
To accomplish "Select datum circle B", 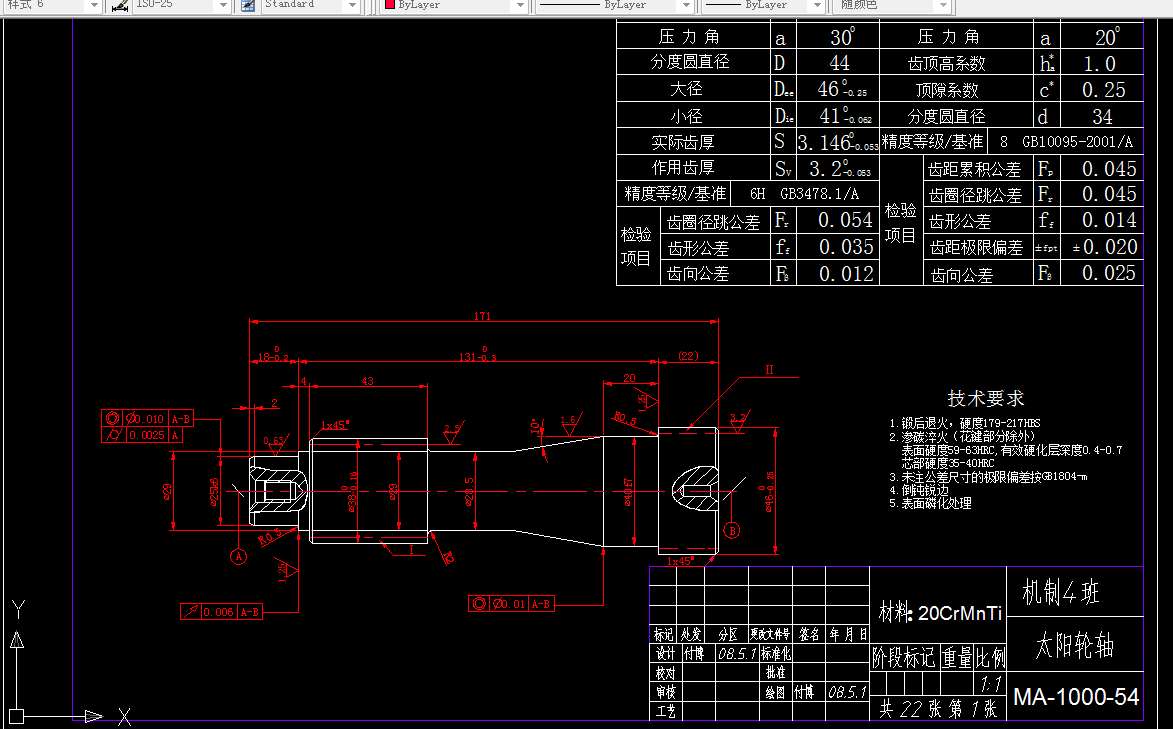I will (x=732, y=531).
